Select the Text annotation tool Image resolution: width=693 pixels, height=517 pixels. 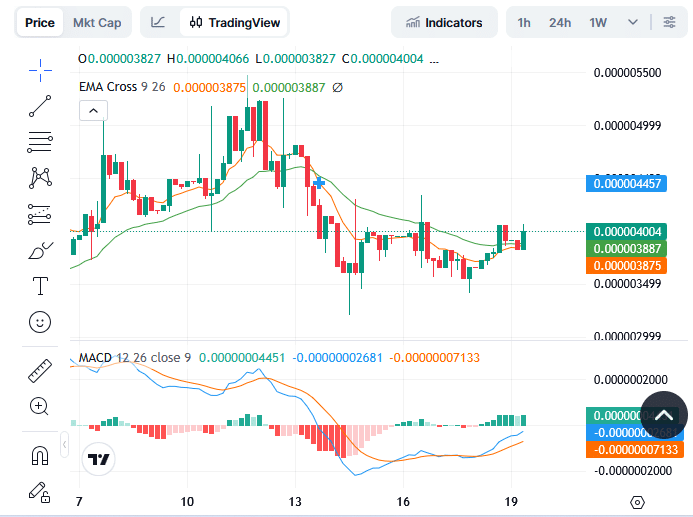click(x=40, y=286)
